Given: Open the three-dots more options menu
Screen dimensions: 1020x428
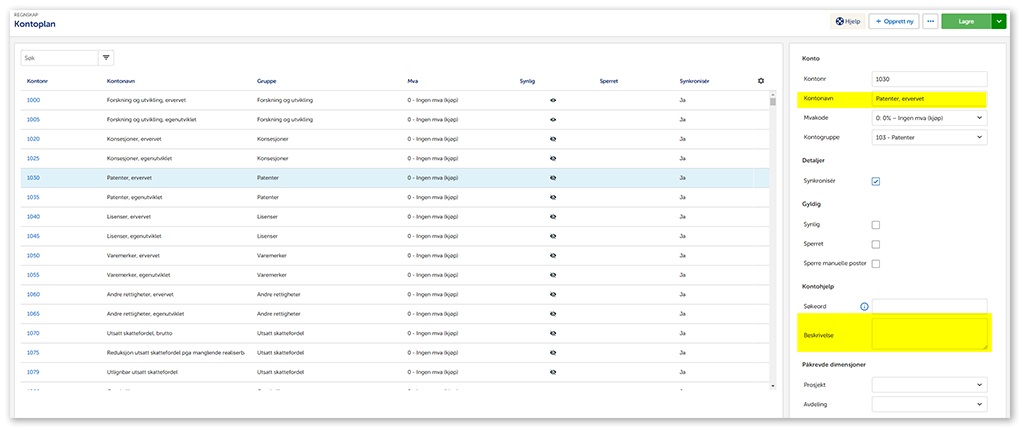Looking at the screenshot, I should (x=930, y=21).
